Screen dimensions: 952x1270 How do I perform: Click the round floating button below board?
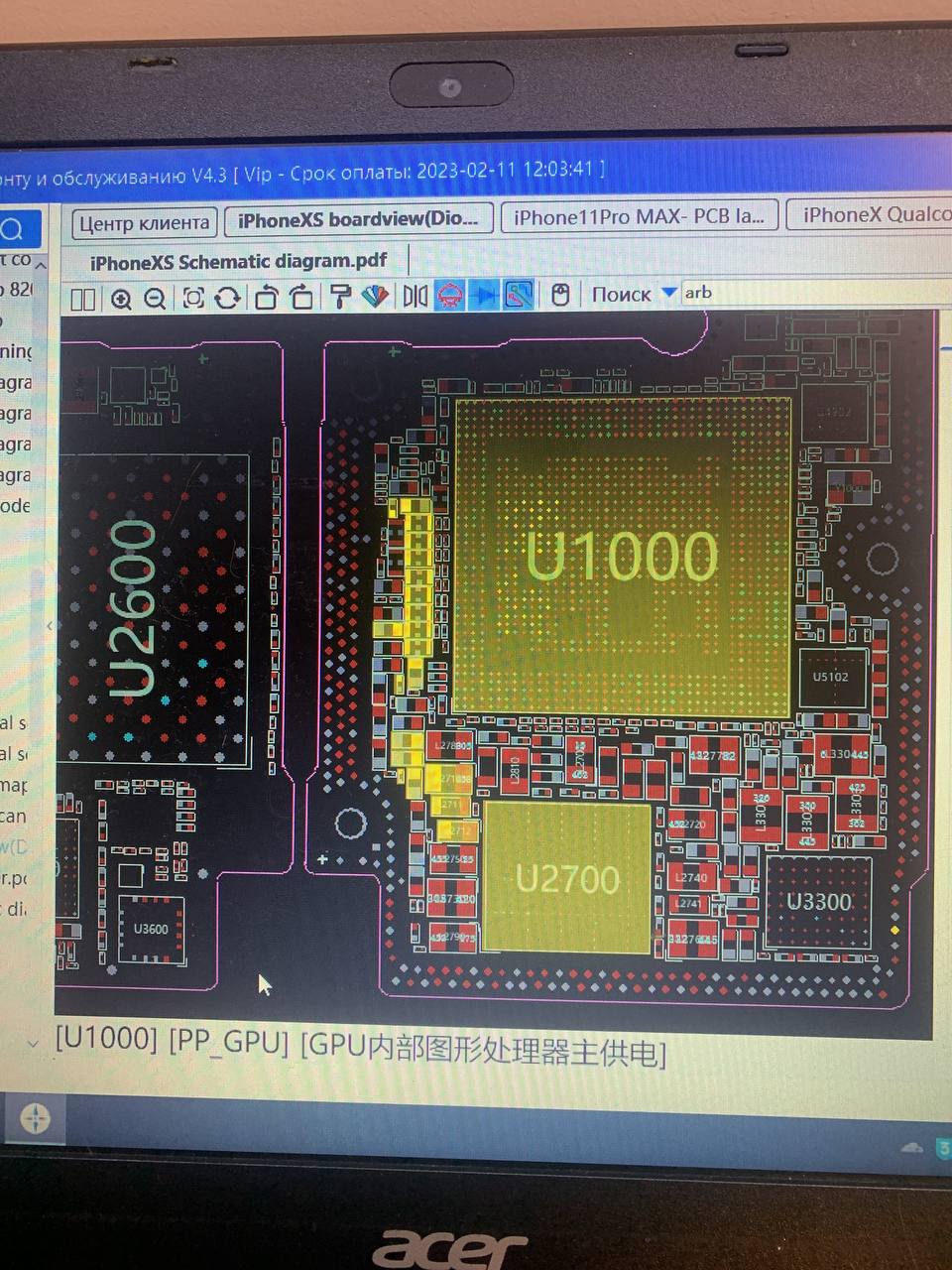pos(35,1118)
